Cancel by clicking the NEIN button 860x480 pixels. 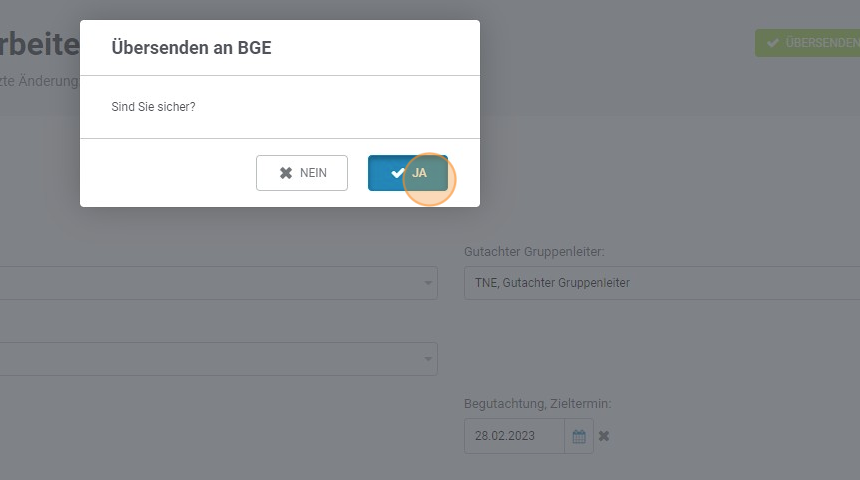coord(302,173)
